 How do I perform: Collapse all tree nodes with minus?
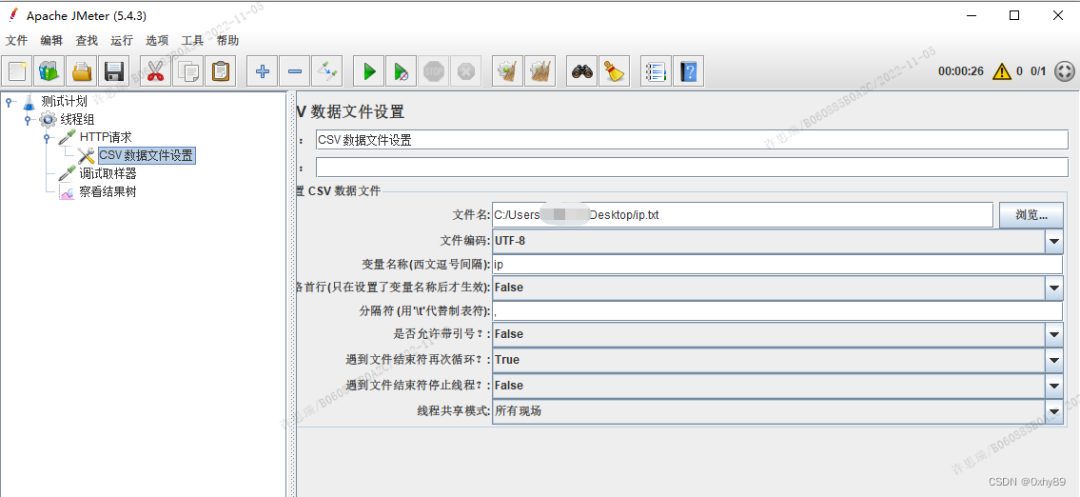point(294,71)
